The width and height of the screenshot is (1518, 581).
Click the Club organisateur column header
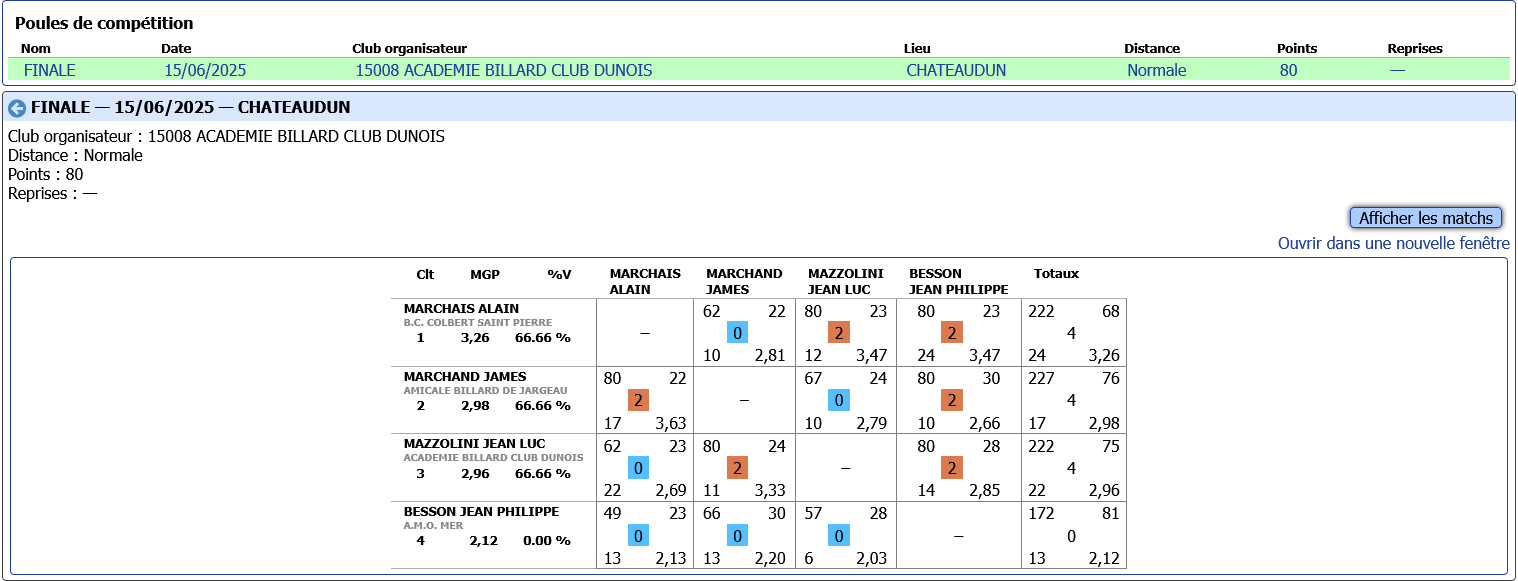coord(410,48)
